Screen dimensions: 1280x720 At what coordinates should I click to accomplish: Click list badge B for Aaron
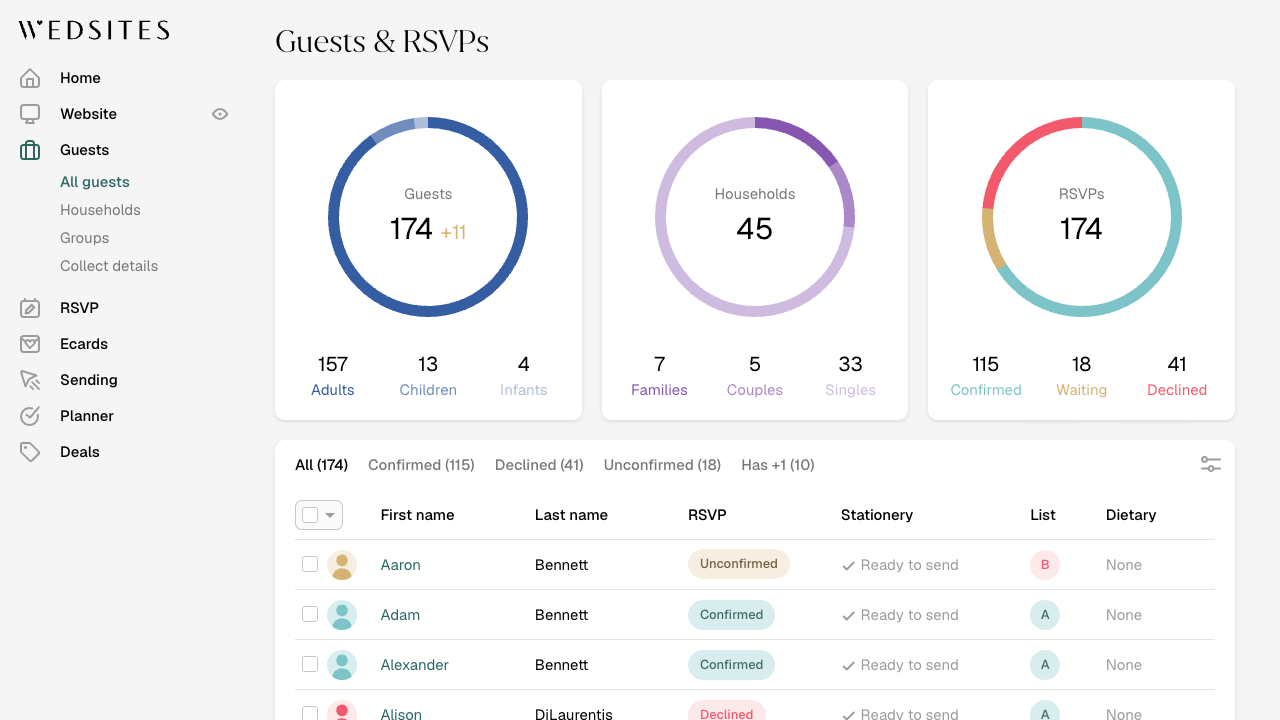1045,565
